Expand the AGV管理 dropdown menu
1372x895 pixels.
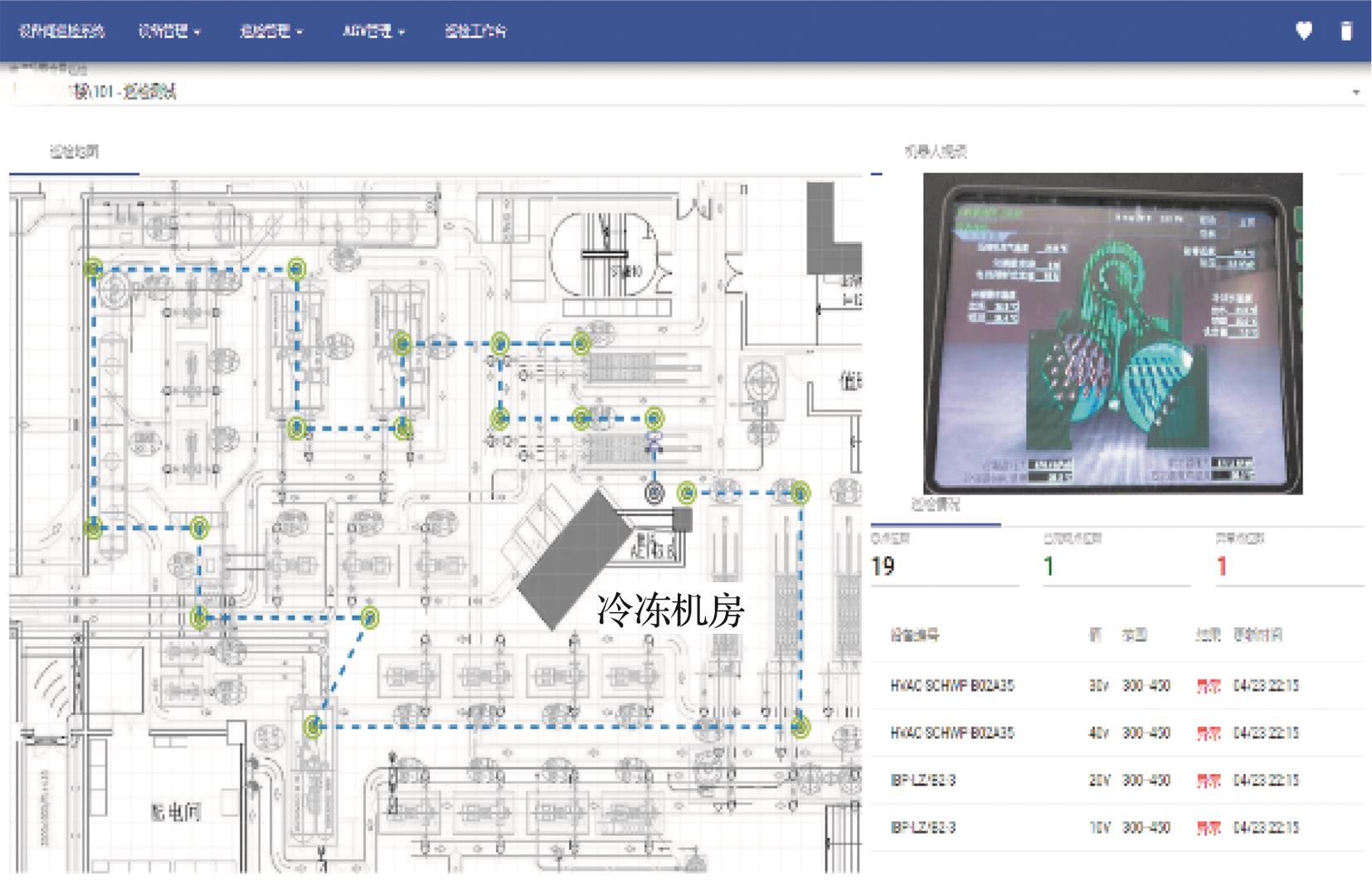pos(373,32)
